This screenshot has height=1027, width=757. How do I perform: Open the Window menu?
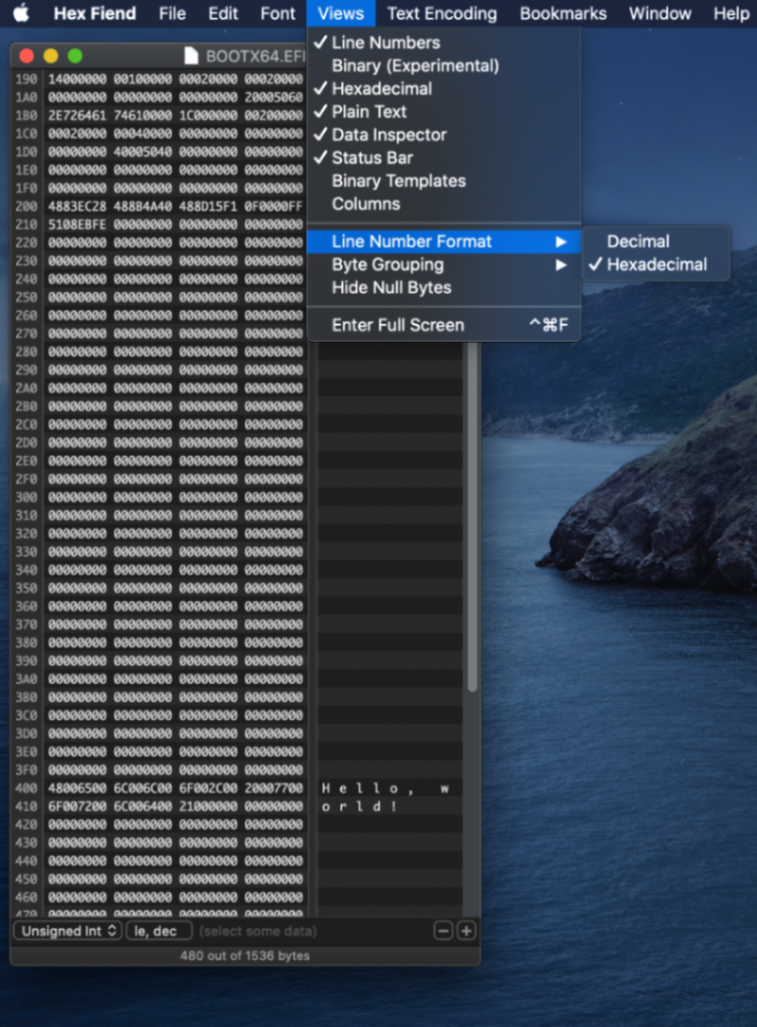[x=660, y=13]
